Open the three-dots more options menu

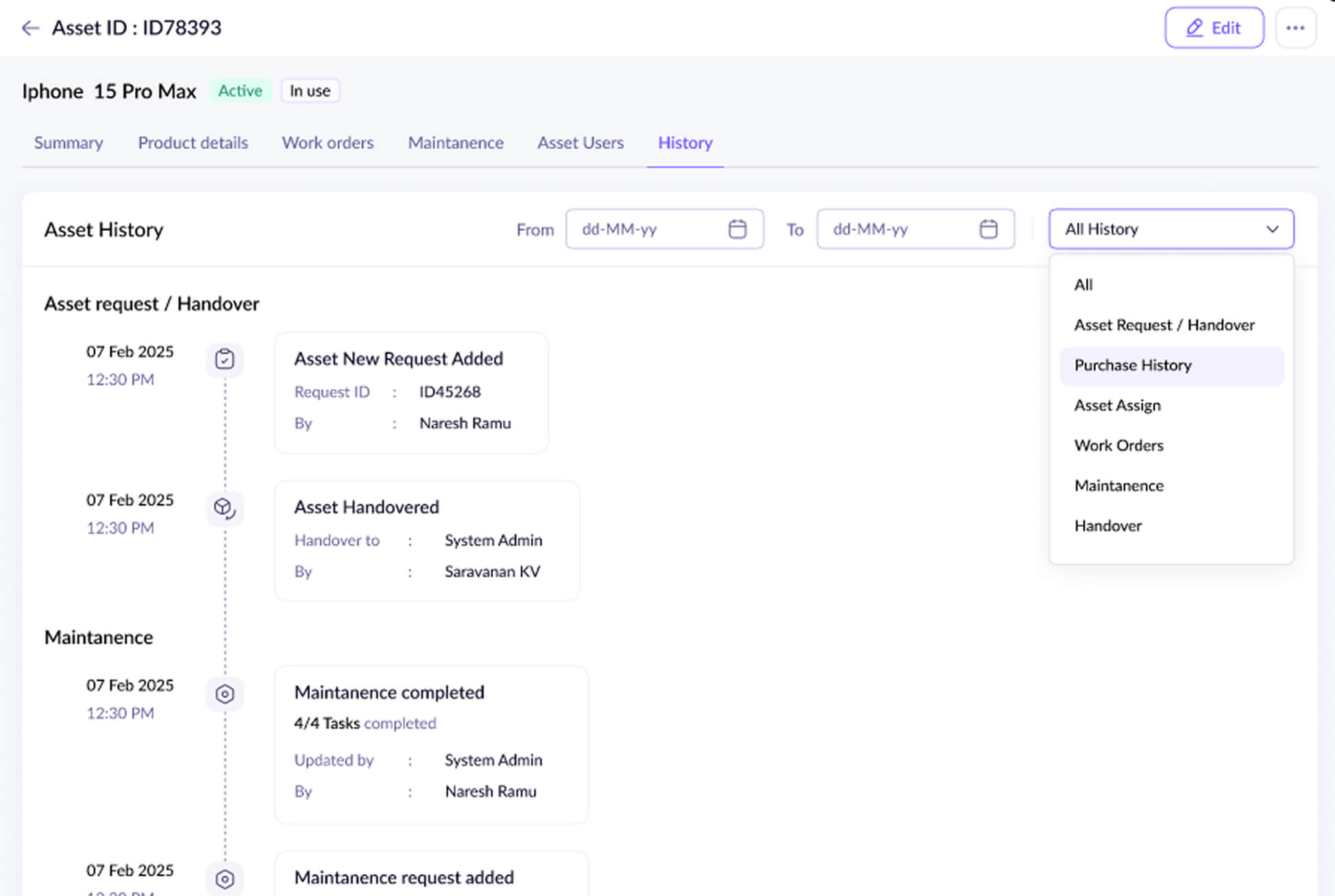tap(1295, 28)
